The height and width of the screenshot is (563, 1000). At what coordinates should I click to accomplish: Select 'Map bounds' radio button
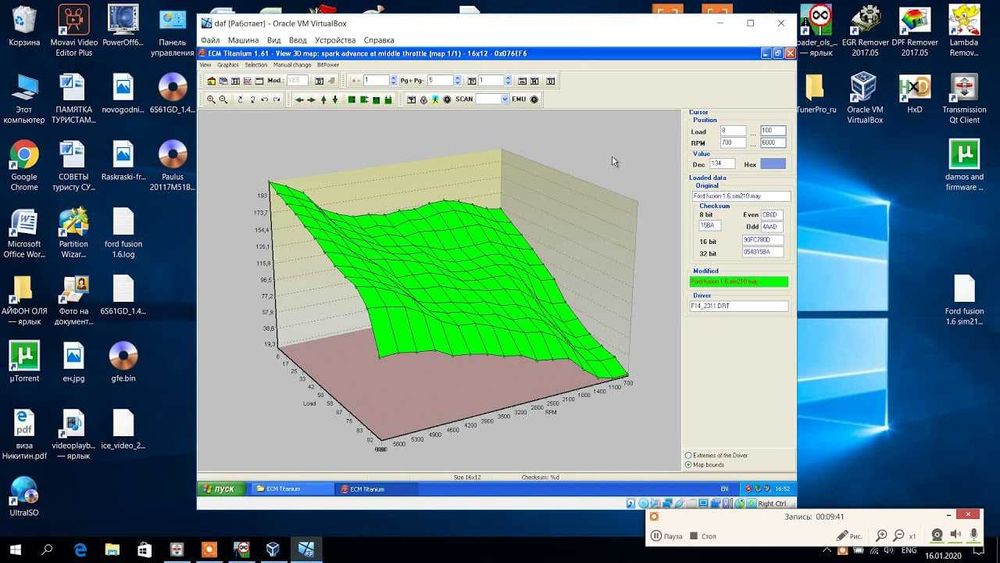coord(688,465)
